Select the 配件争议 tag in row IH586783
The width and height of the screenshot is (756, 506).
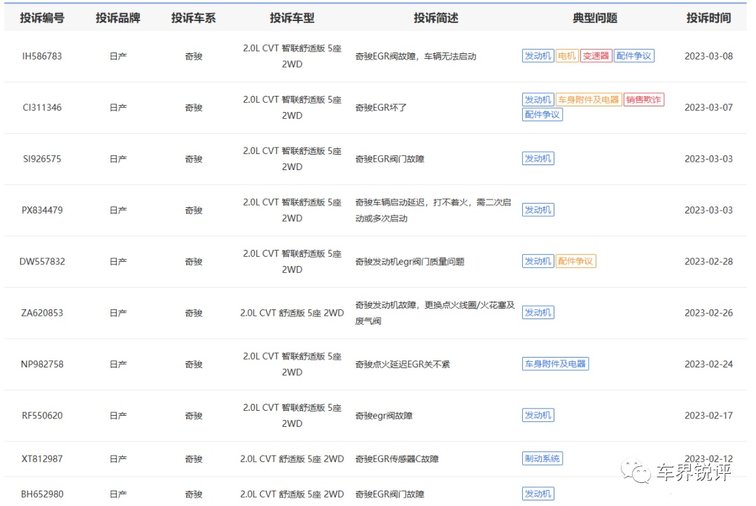[634, 56]
